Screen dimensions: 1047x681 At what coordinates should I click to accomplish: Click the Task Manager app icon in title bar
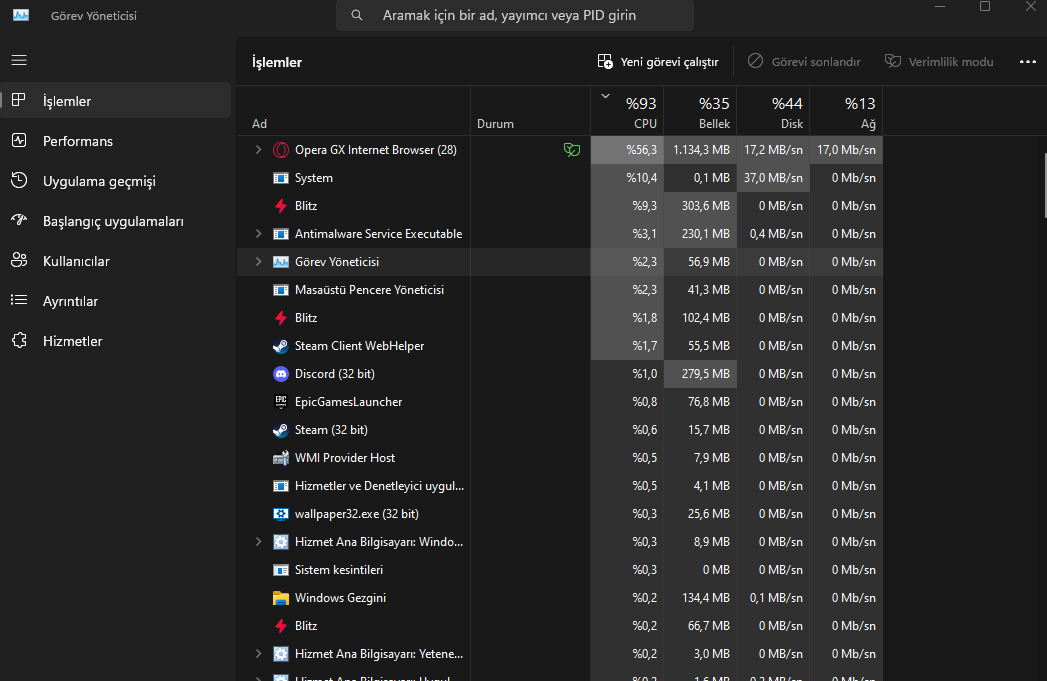pyautogui.click(x=21, y=15)
